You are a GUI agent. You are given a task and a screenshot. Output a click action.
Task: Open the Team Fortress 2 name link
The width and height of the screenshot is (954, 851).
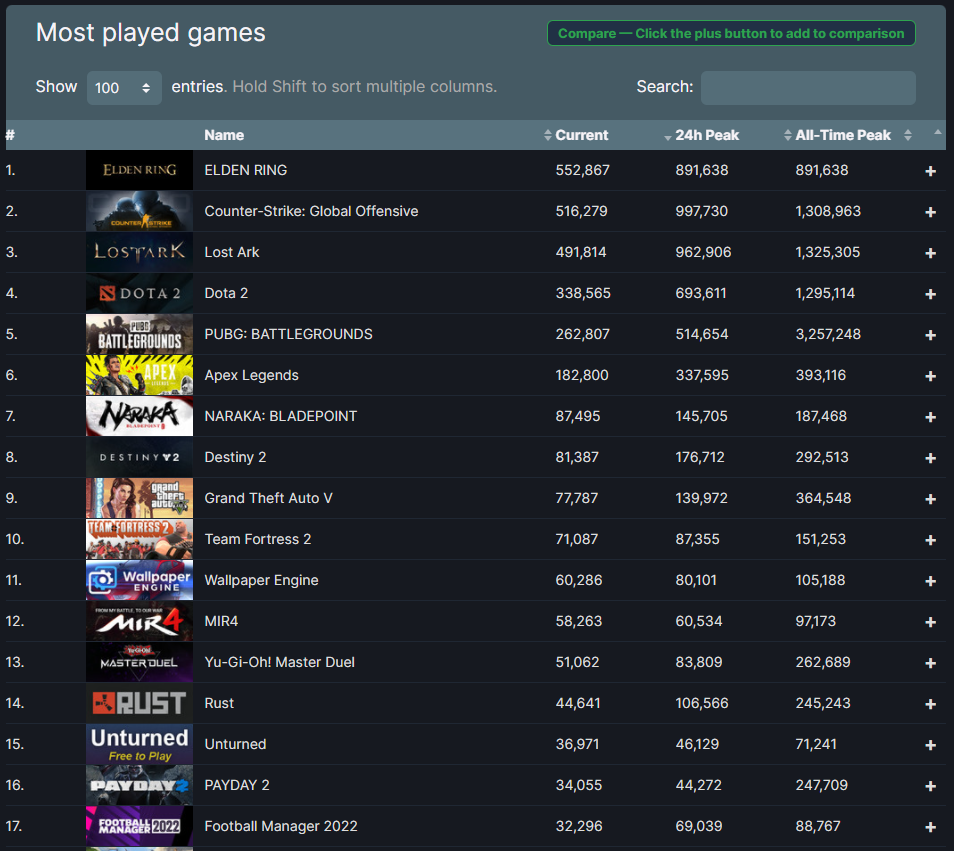click(258, 539)
